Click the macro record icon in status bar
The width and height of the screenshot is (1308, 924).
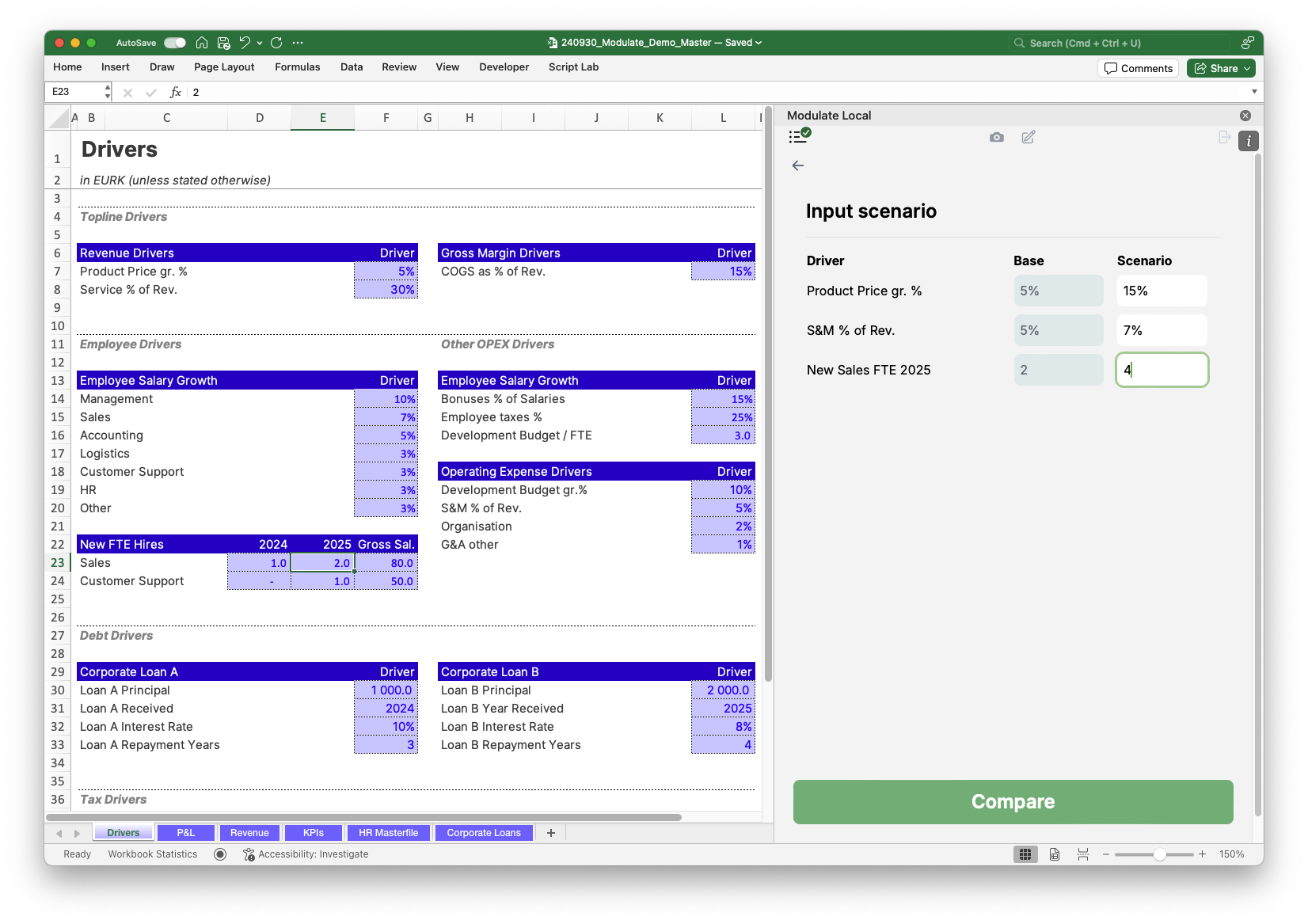tap(220, 854)
